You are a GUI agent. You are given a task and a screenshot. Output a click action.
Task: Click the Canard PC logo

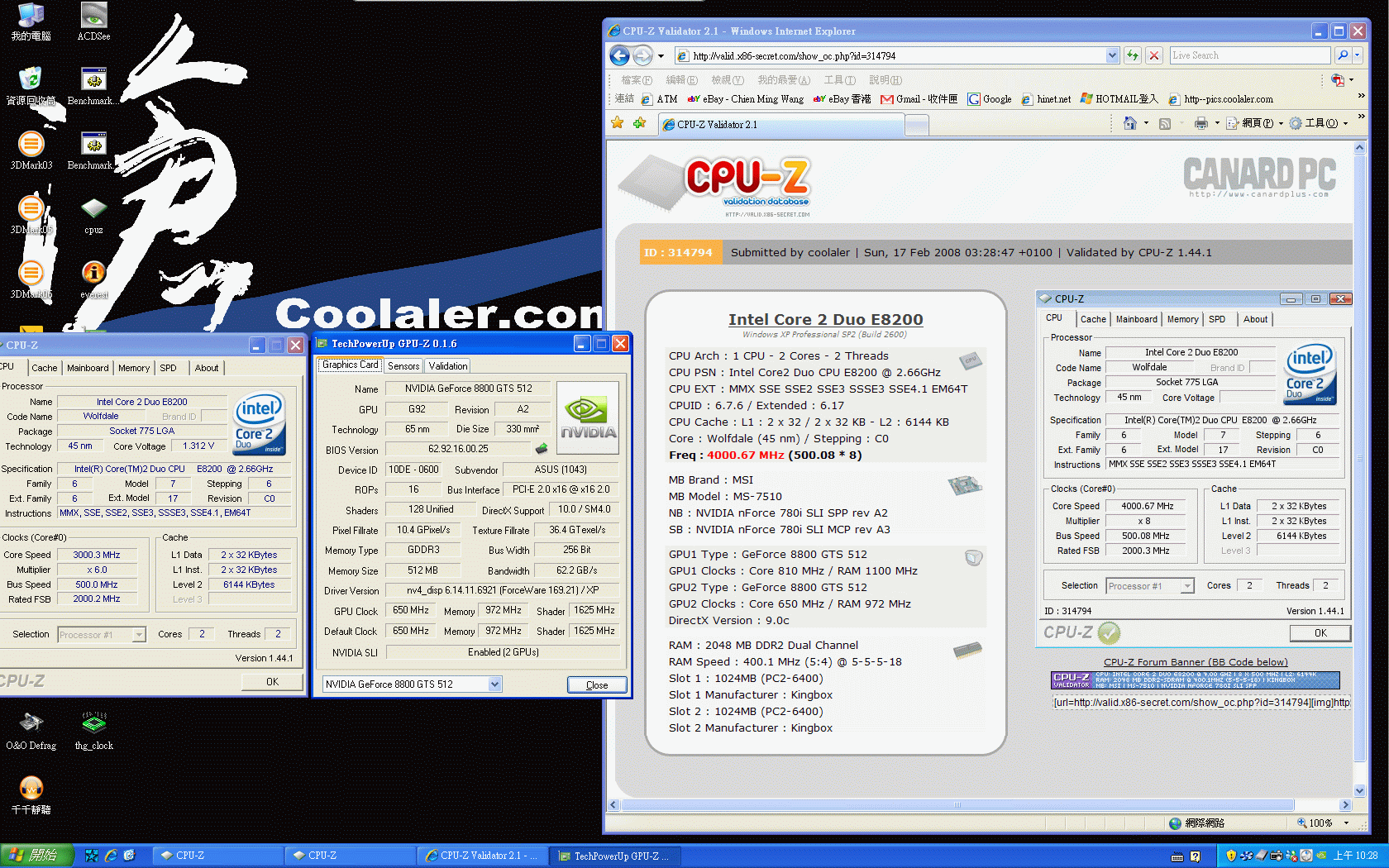[x=1260, y=177]
